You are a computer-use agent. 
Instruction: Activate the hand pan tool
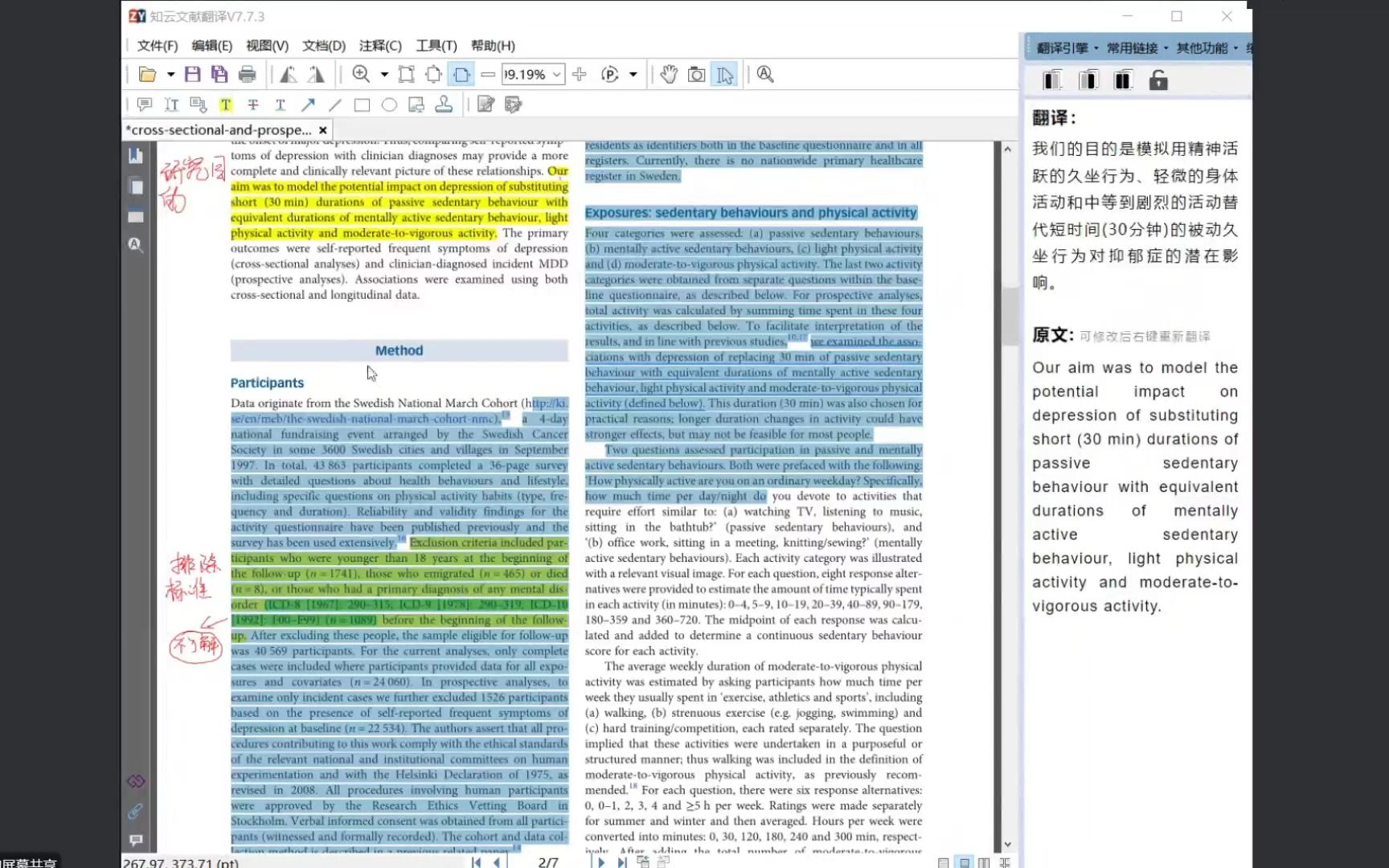(x=669, y=75)
